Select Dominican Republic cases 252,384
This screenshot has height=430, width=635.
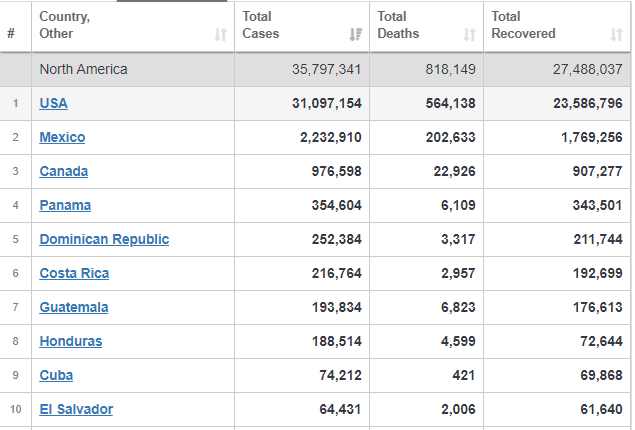[x=337, y=239]
